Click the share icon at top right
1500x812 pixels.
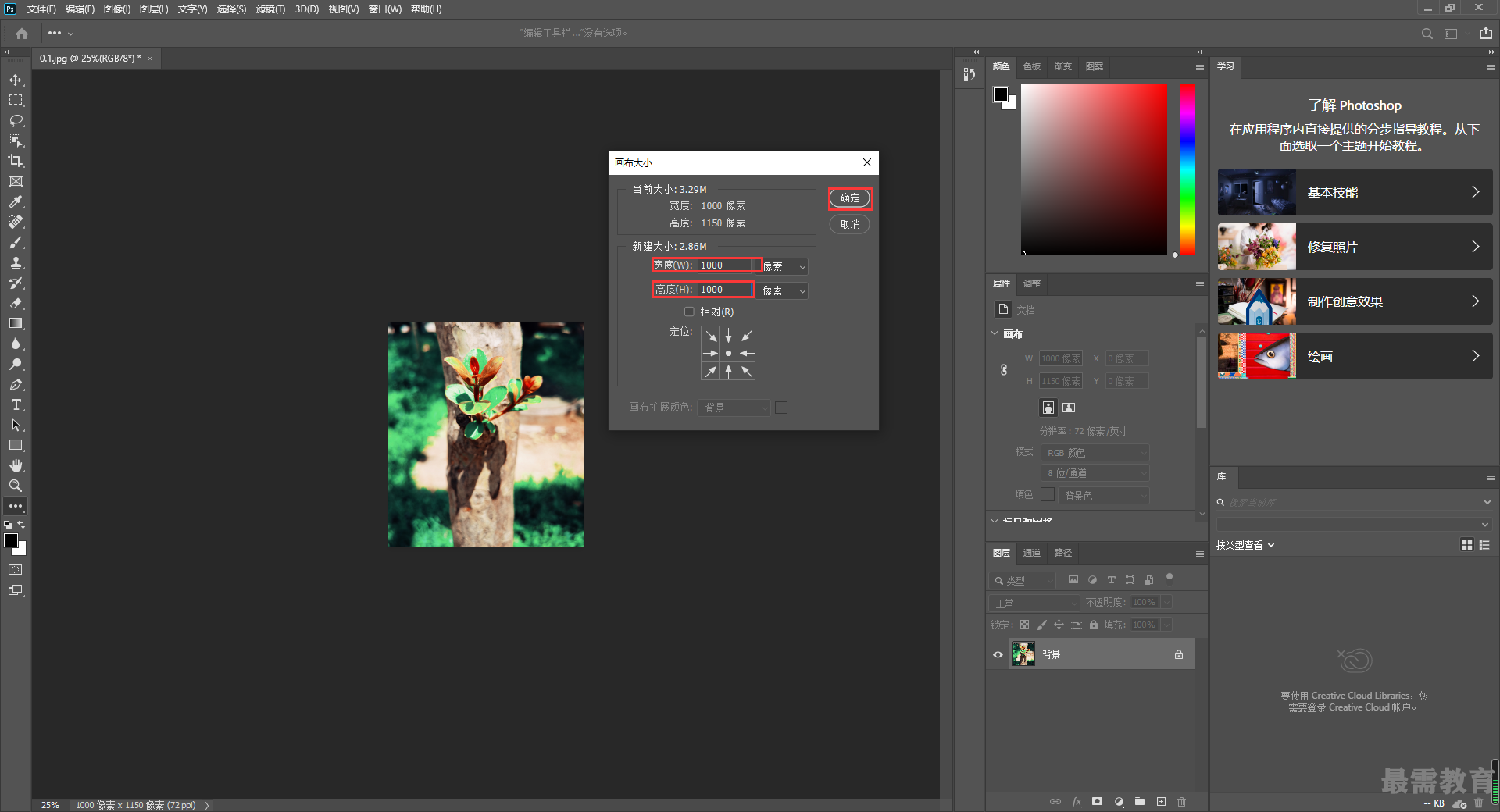1485,34
